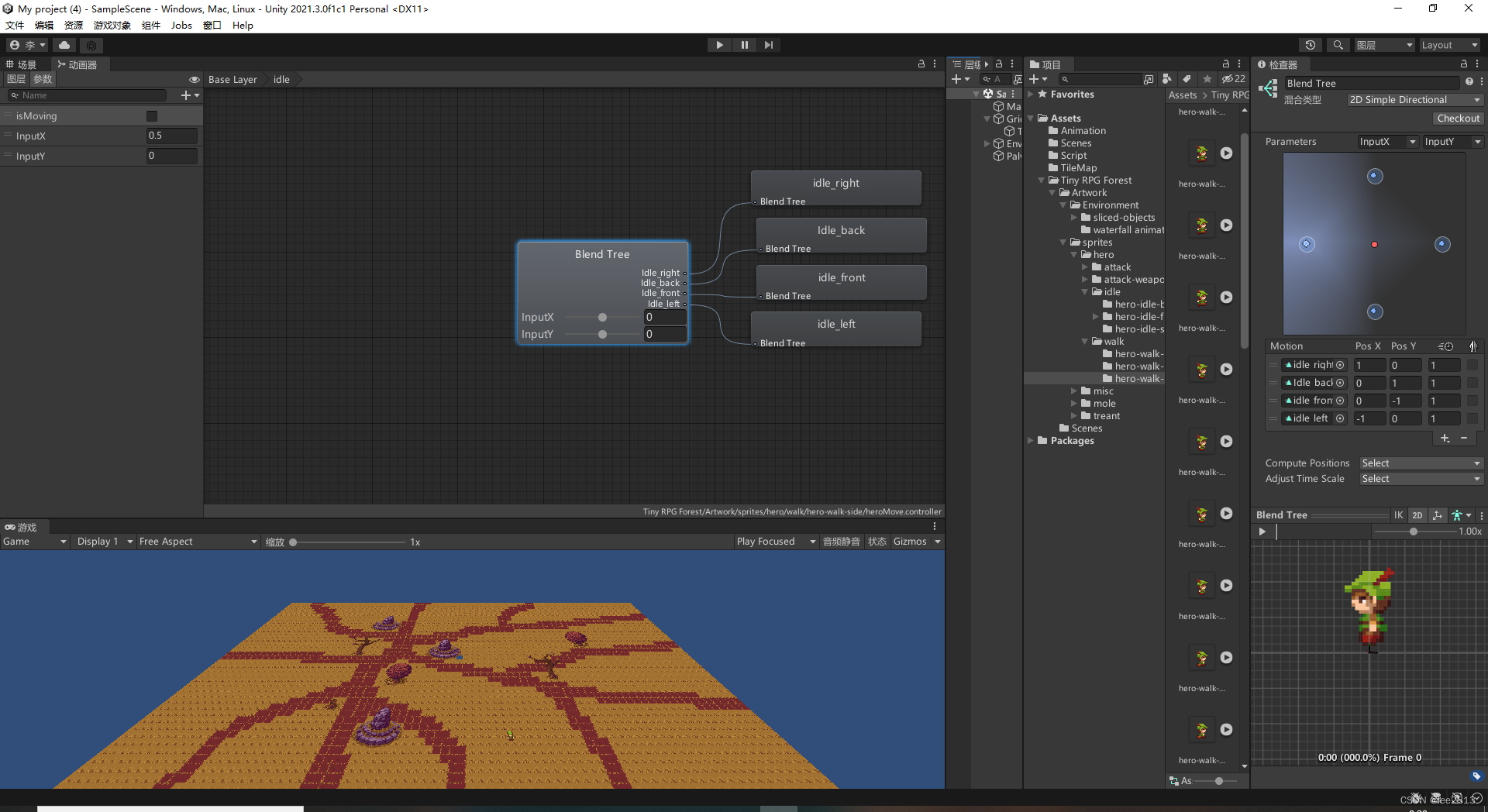Open the InputX parameter dropdown
1488x812 pixels.
tap(1388, 142)
